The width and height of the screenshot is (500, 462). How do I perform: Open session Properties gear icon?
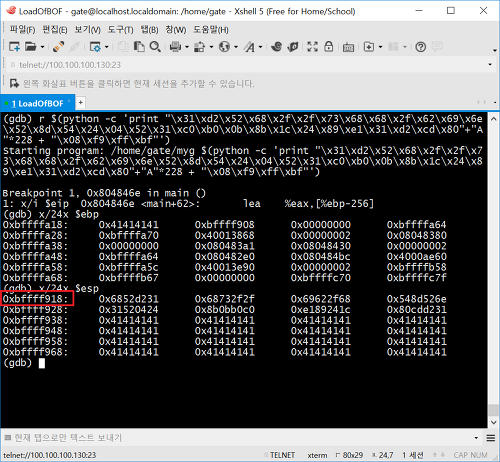95,47
